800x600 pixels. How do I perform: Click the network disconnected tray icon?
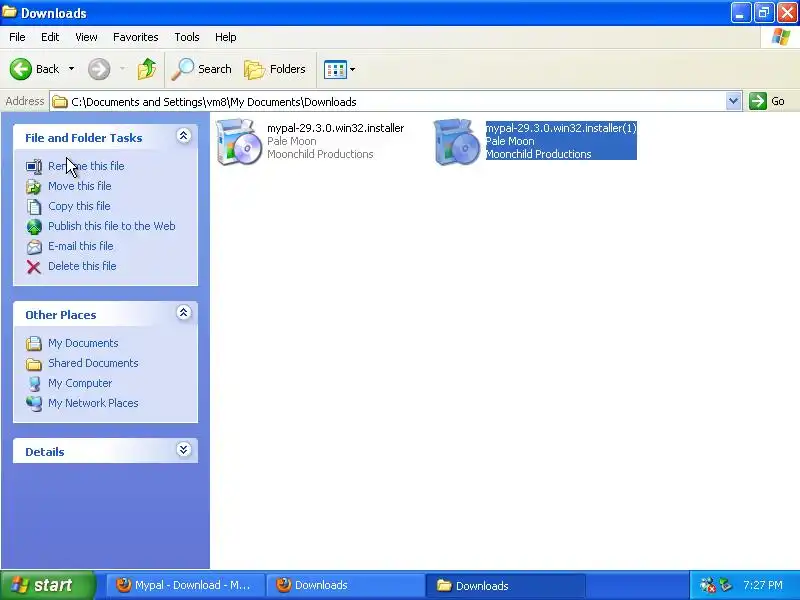707,585
